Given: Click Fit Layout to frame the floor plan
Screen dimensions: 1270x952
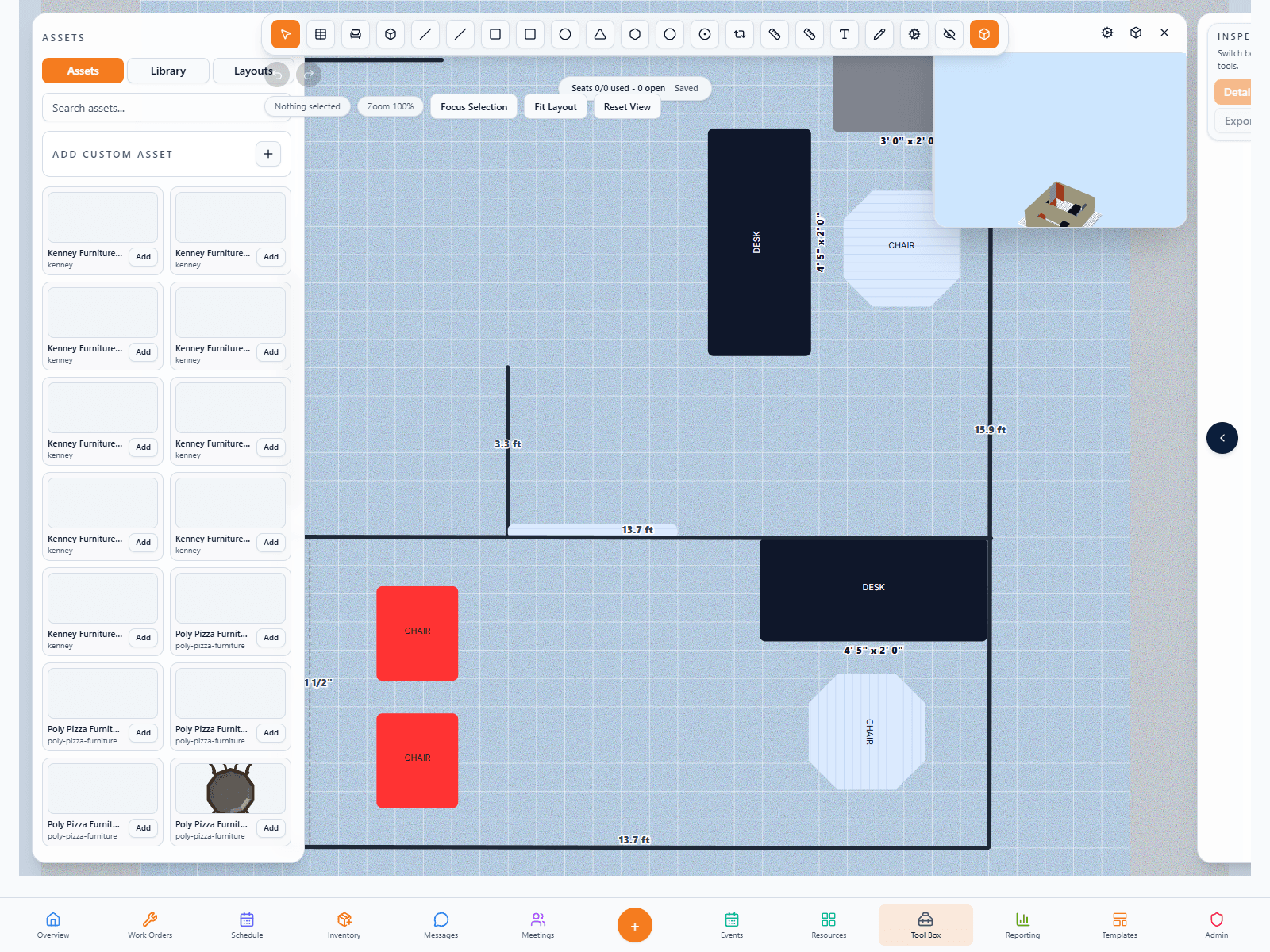Looking at the screenshot, I should [556, 106].
